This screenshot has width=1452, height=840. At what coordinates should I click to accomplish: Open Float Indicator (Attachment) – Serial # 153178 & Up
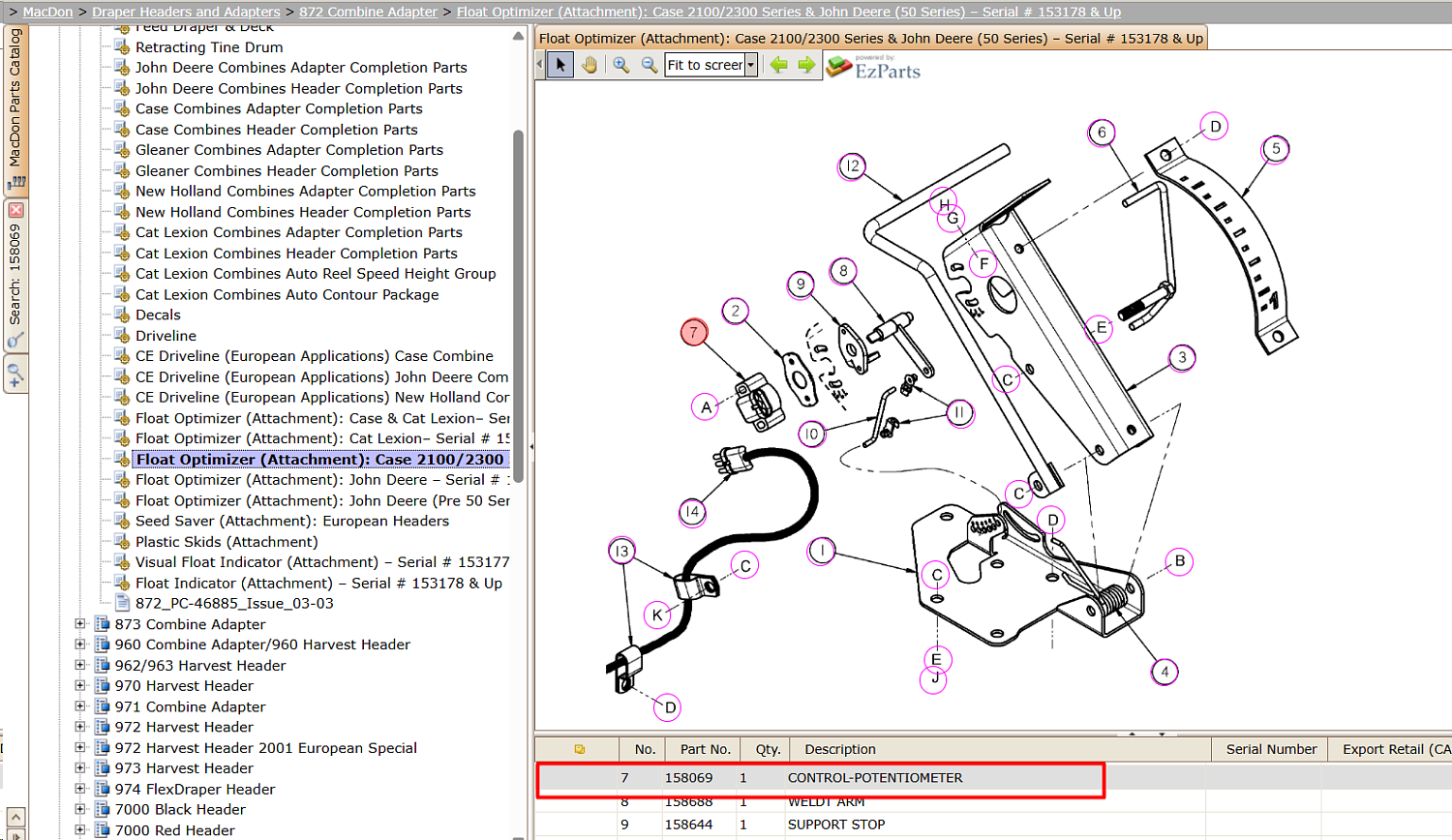point(318,584)
